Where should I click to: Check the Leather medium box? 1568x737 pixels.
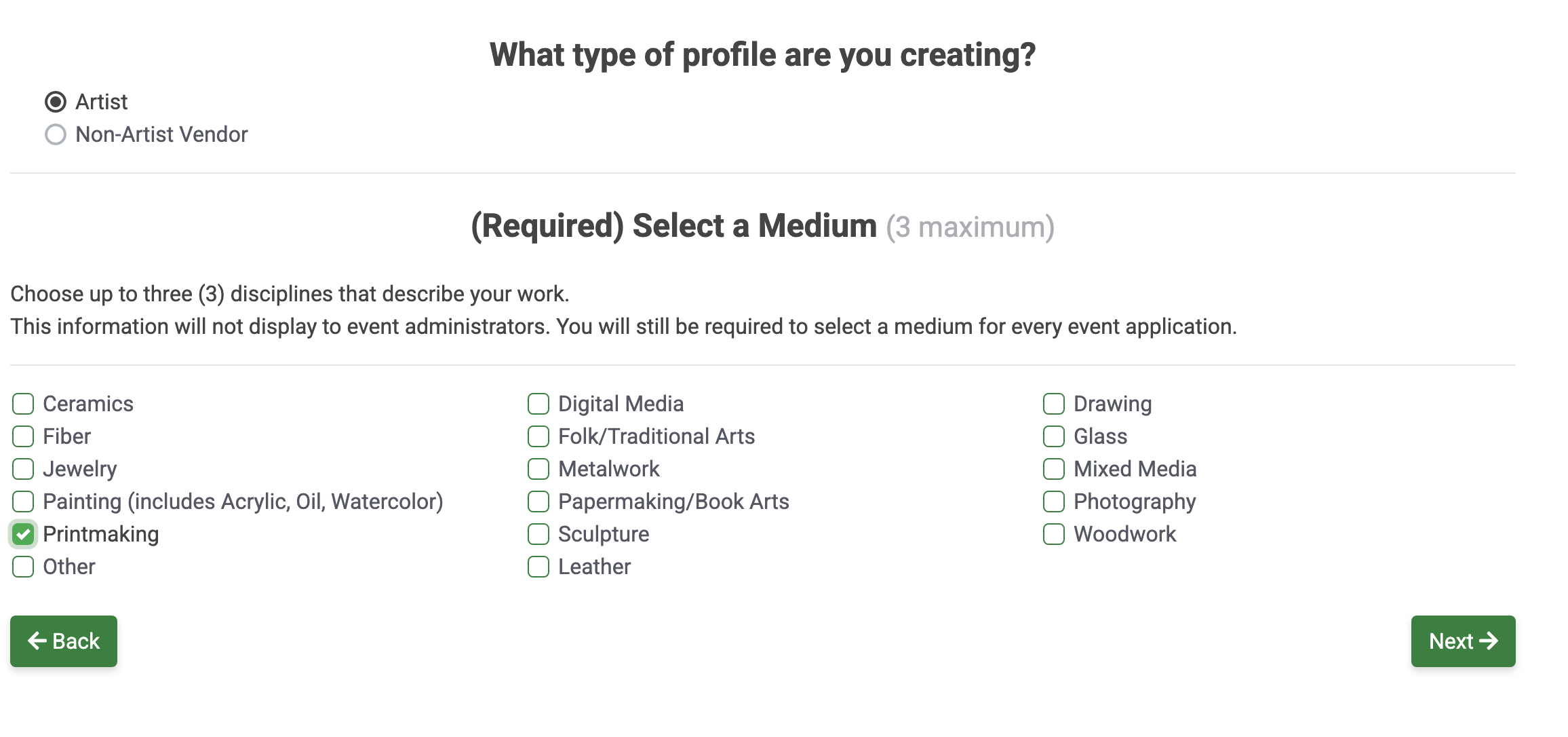pos(538,567)
